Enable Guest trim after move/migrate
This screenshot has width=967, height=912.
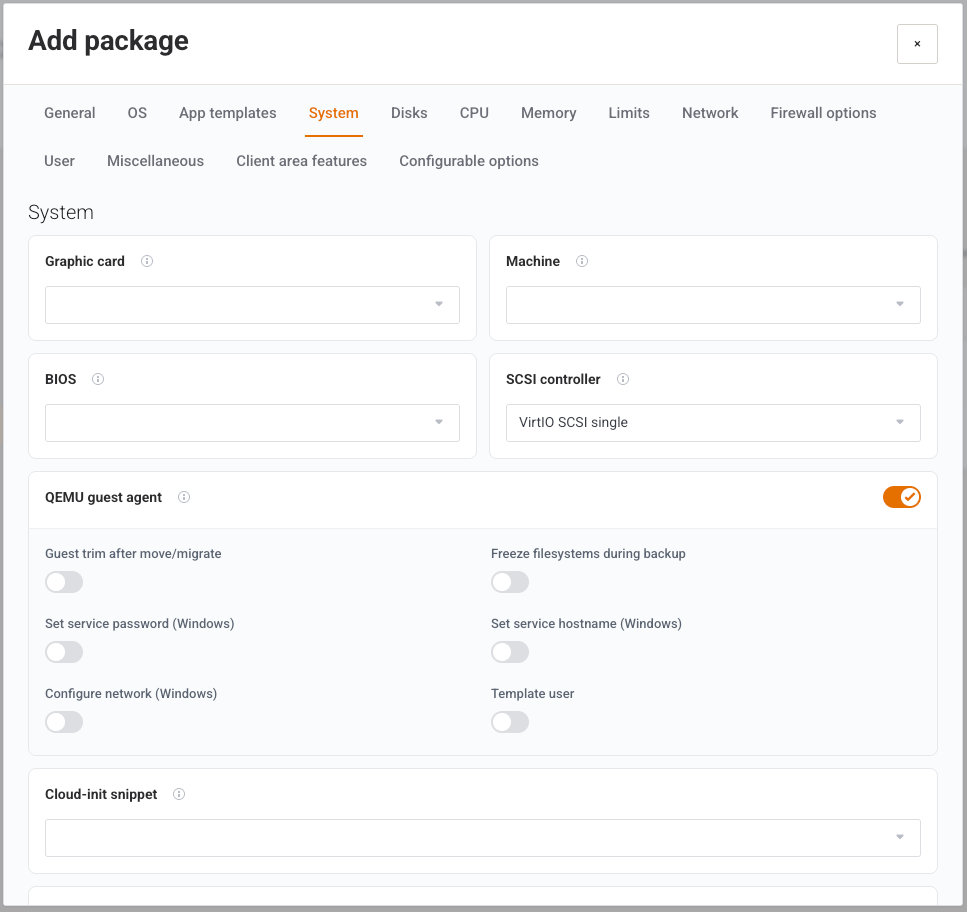[x=64, y=581]
